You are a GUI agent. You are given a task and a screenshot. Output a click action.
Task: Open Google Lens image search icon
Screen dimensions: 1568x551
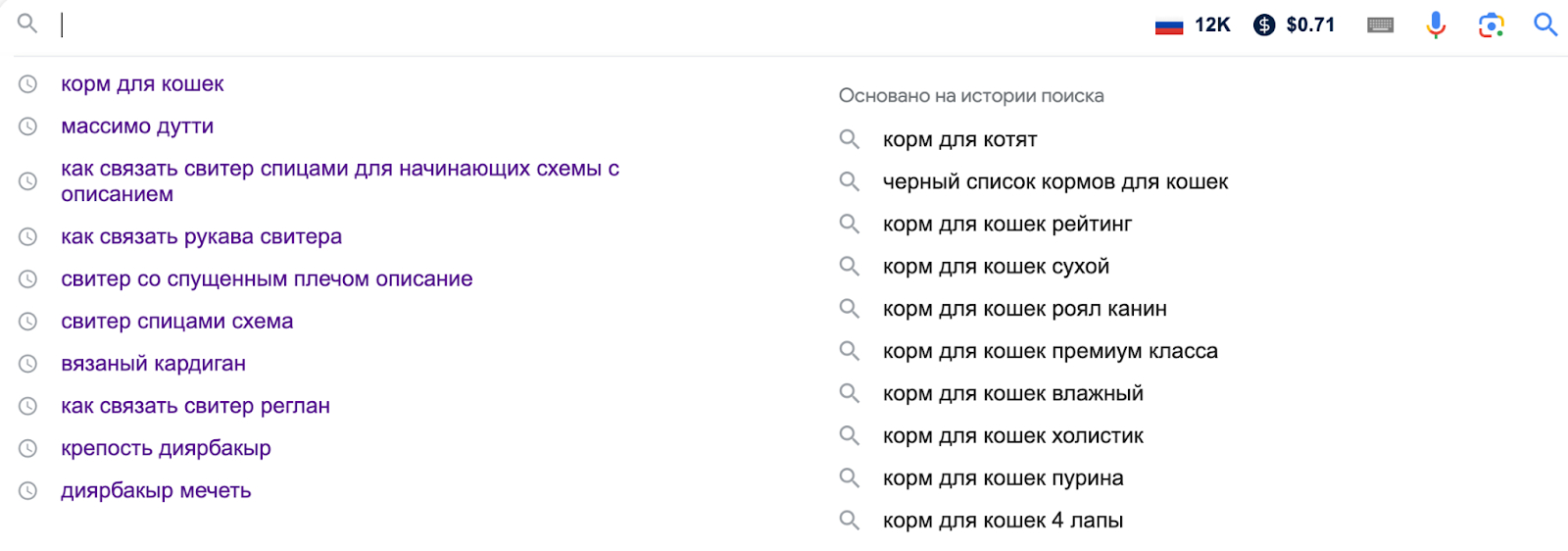tap(1491, 25)
